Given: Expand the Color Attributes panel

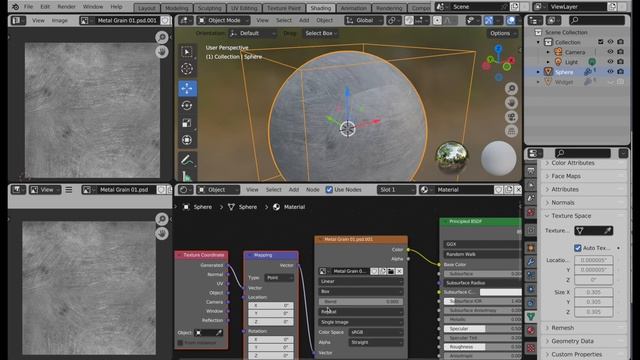Looking at the screenshot, I should pos(573,163).
